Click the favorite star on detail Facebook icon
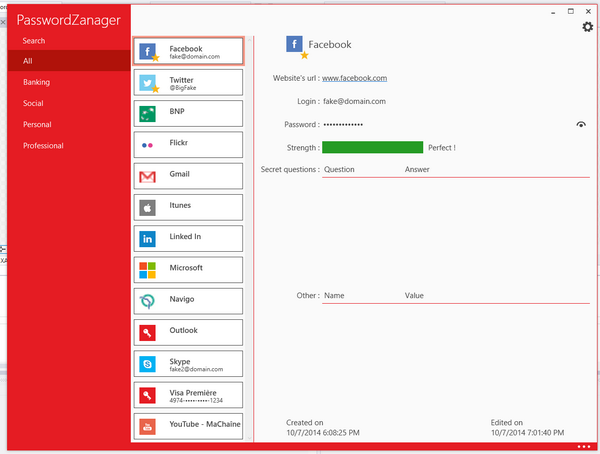Image resolution: width=600 pixels, height=454 pixels. point(304,55)
